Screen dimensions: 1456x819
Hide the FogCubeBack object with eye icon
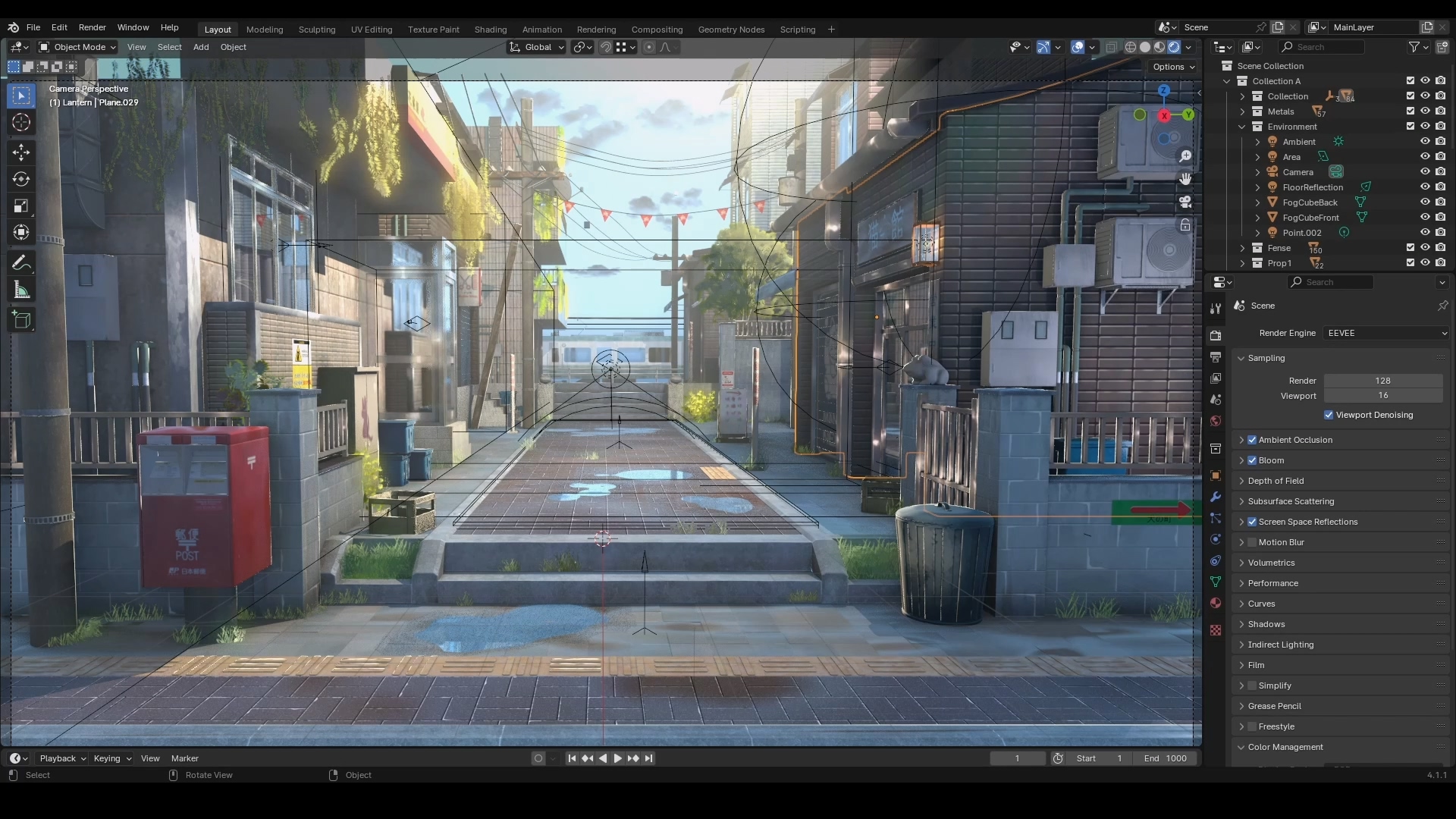(1425, 202)
